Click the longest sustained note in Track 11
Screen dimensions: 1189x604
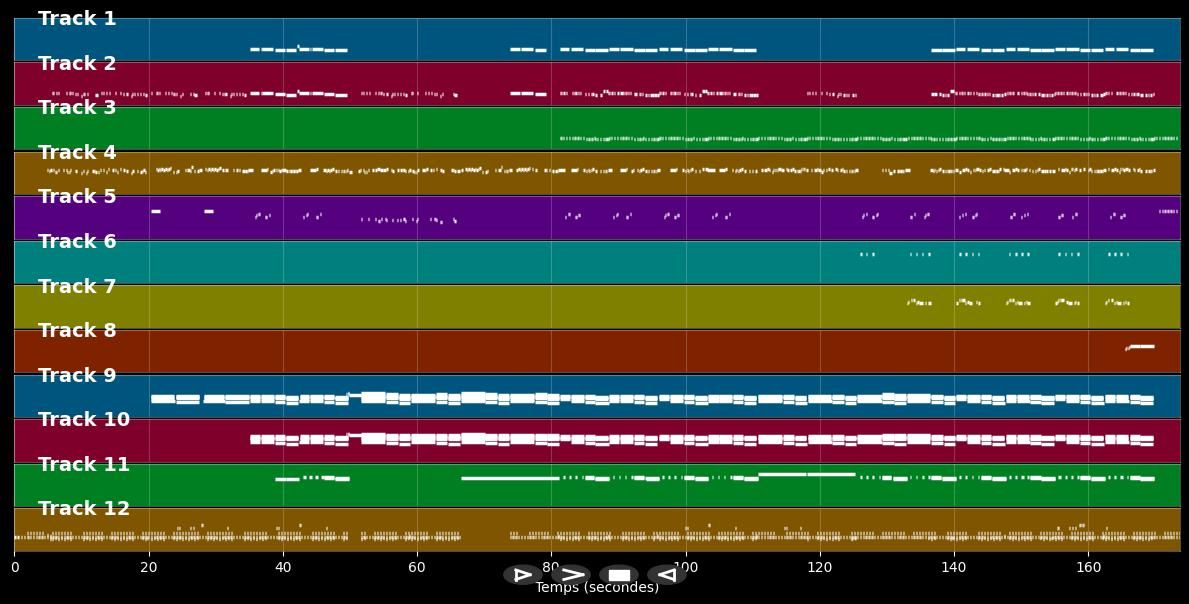click(510, 478)
